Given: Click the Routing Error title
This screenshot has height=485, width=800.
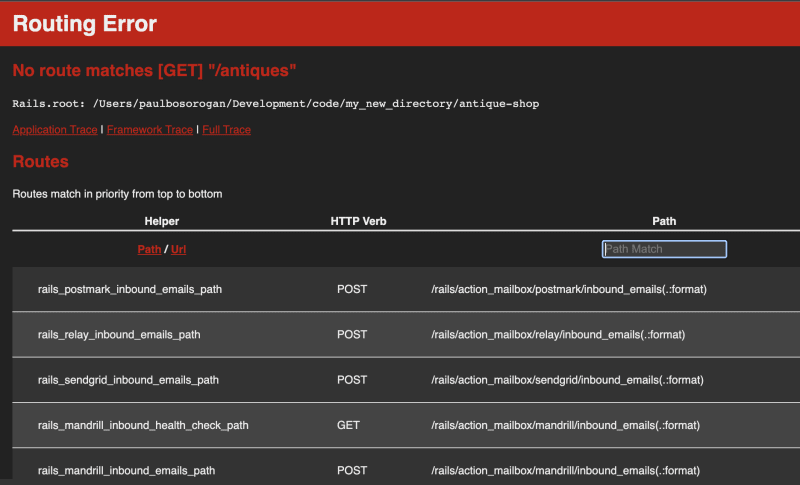Looking at the screenshot, I should pyautogui.click(x=85, y=24).
